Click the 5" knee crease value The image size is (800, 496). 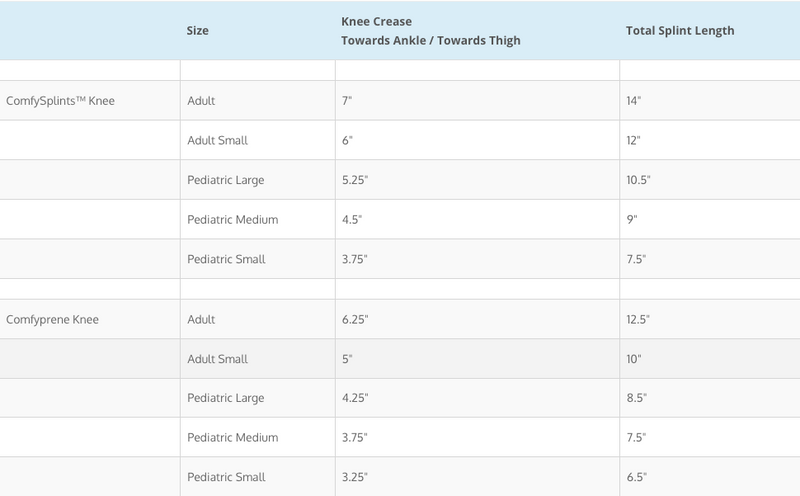pyautogui.click(x=349, y=358)
